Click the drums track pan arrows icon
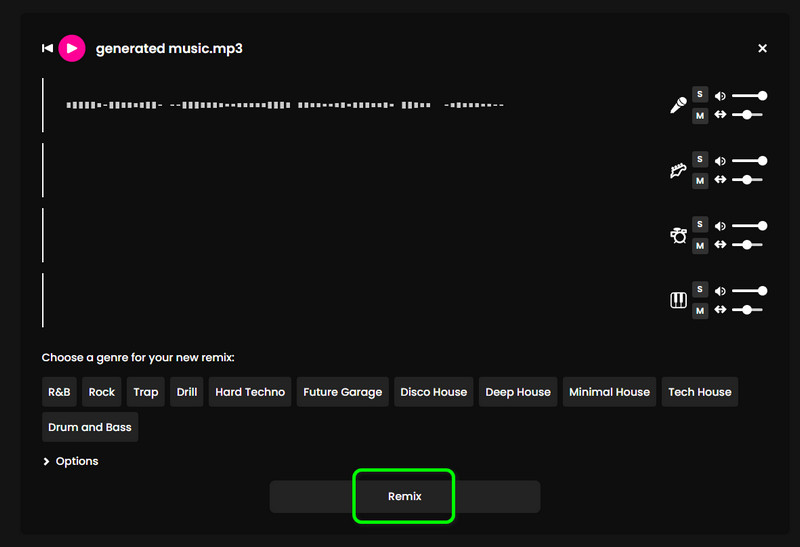The image size is (800, 547). 720,245
